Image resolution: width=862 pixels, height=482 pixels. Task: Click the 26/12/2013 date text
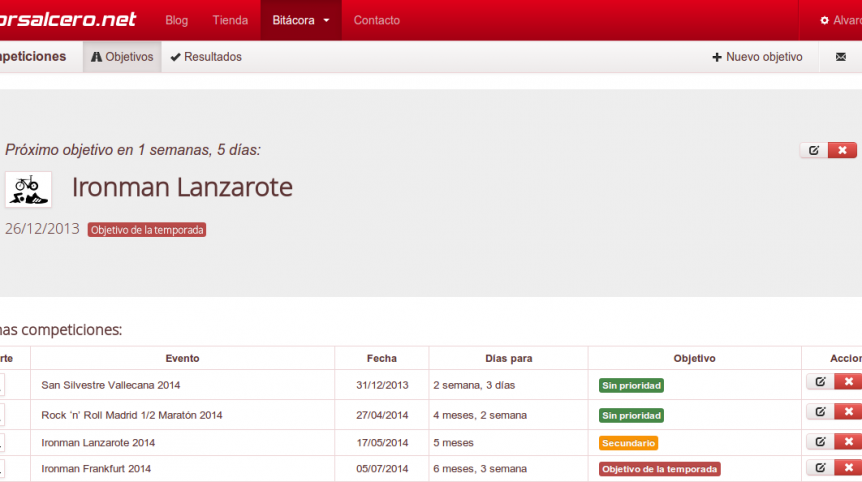42,229
